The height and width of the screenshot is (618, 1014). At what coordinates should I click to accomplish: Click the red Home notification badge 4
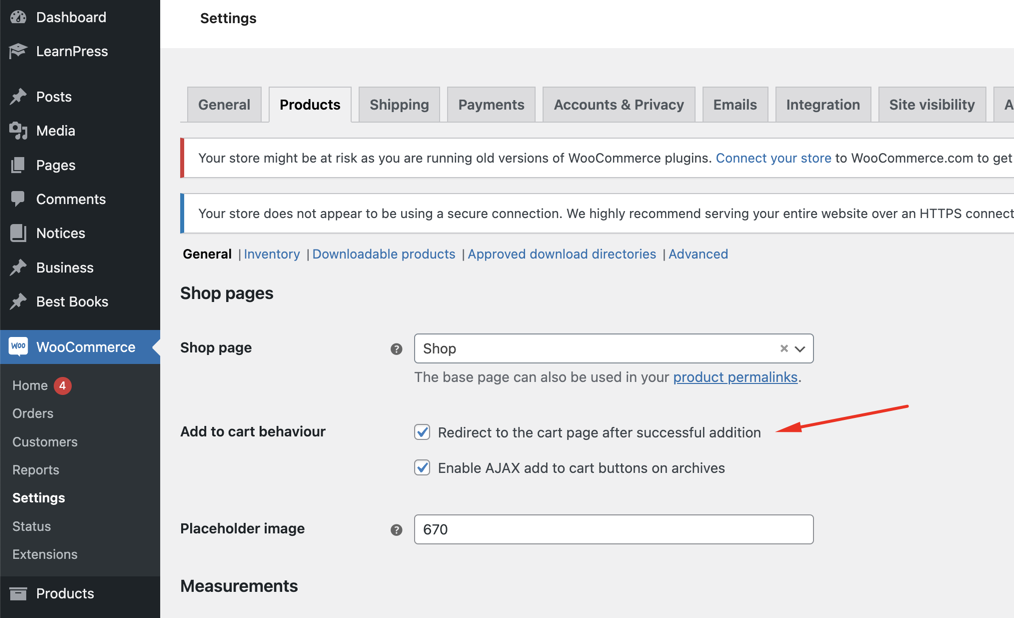click(x=63, y=385)
